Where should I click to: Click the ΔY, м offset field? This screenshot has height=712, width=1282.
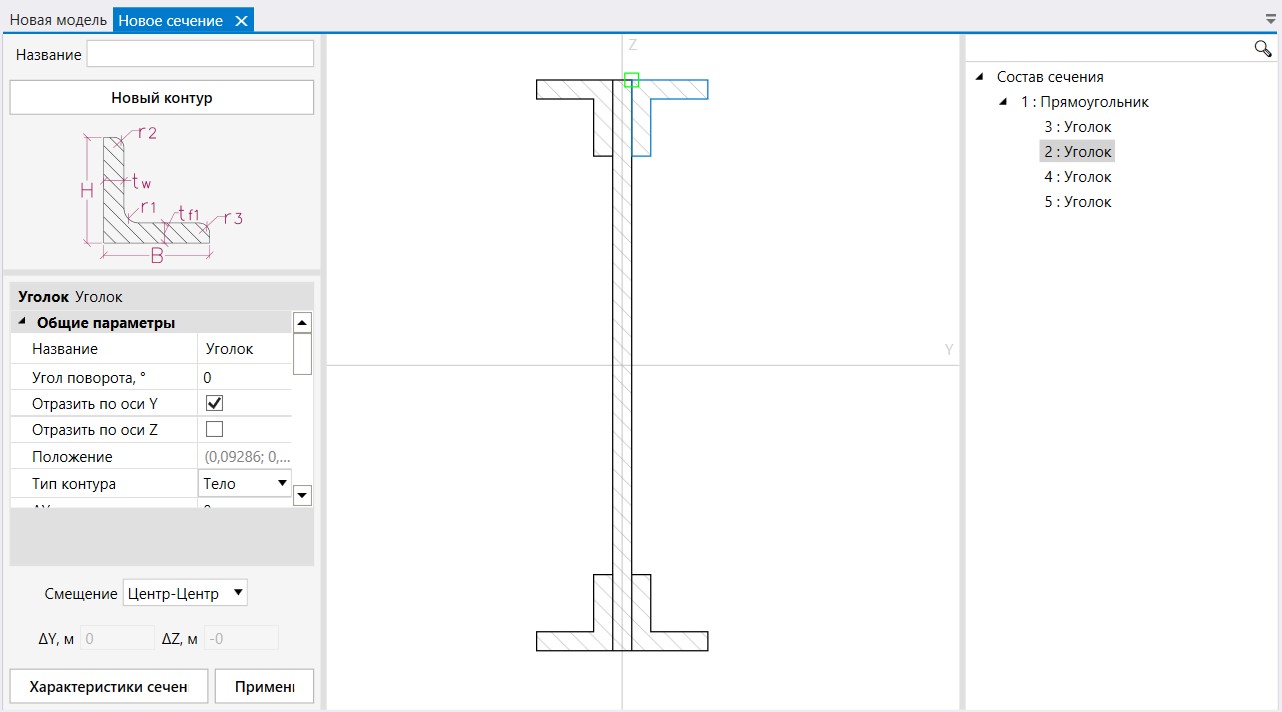118,638
